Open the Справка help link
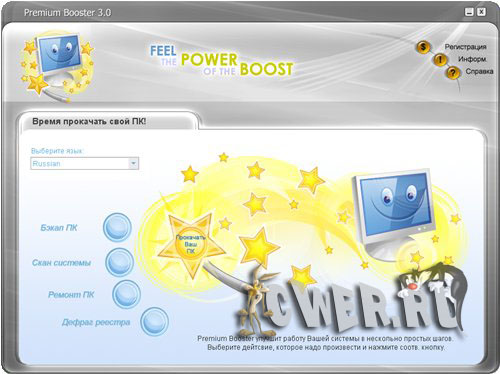500x374 pixels. (479, 71)
